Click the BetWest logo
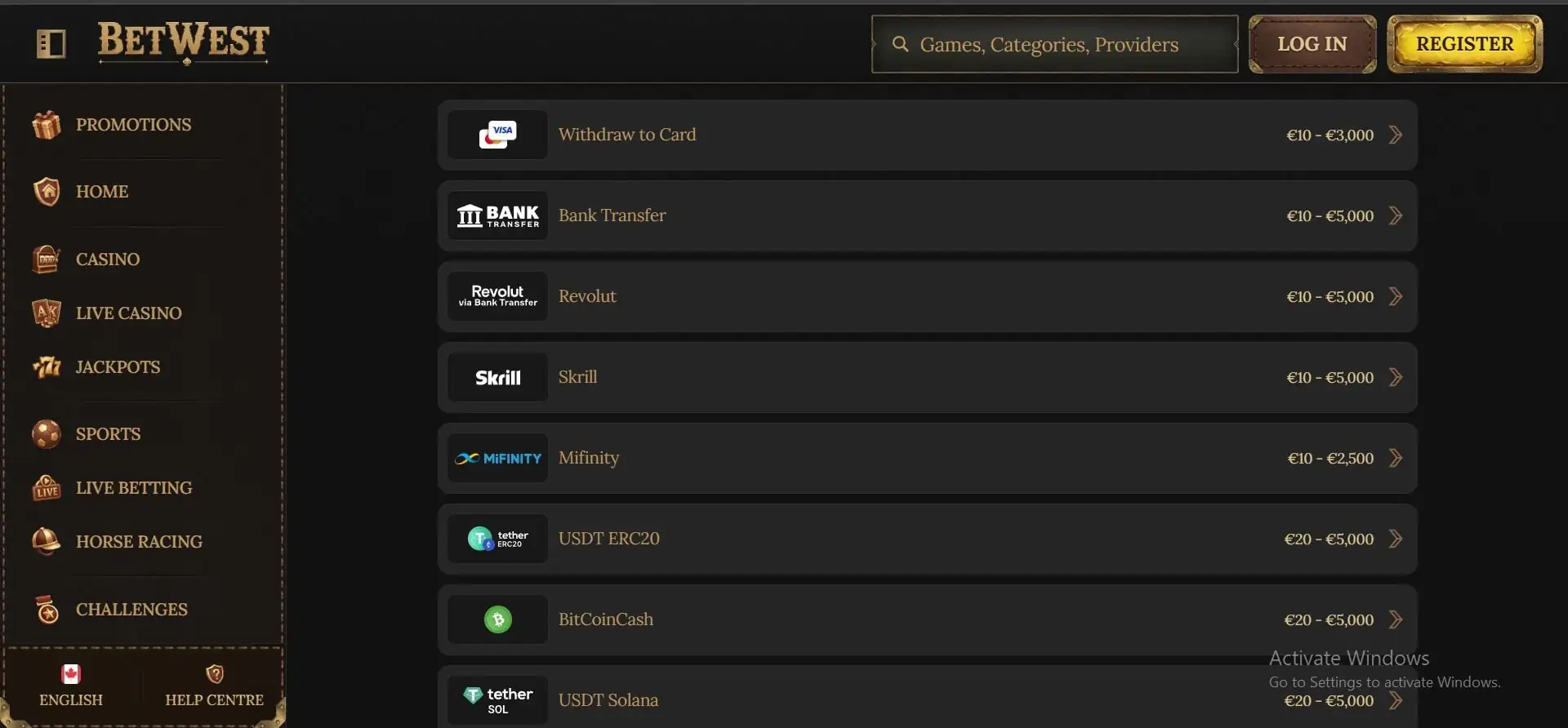The height and width of the screenshot is (728, 1568). [184, 42]
